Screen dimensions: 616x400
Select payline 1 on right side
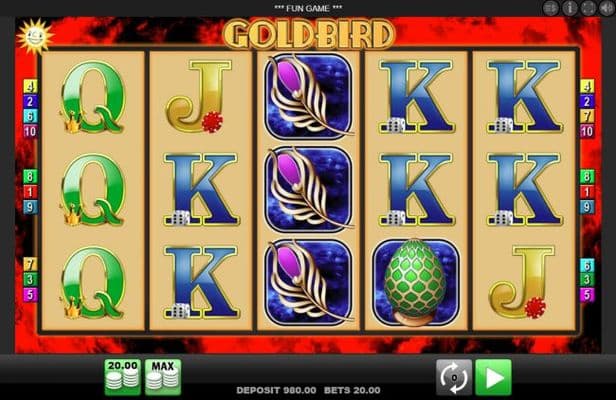click(x=587, y=192)
